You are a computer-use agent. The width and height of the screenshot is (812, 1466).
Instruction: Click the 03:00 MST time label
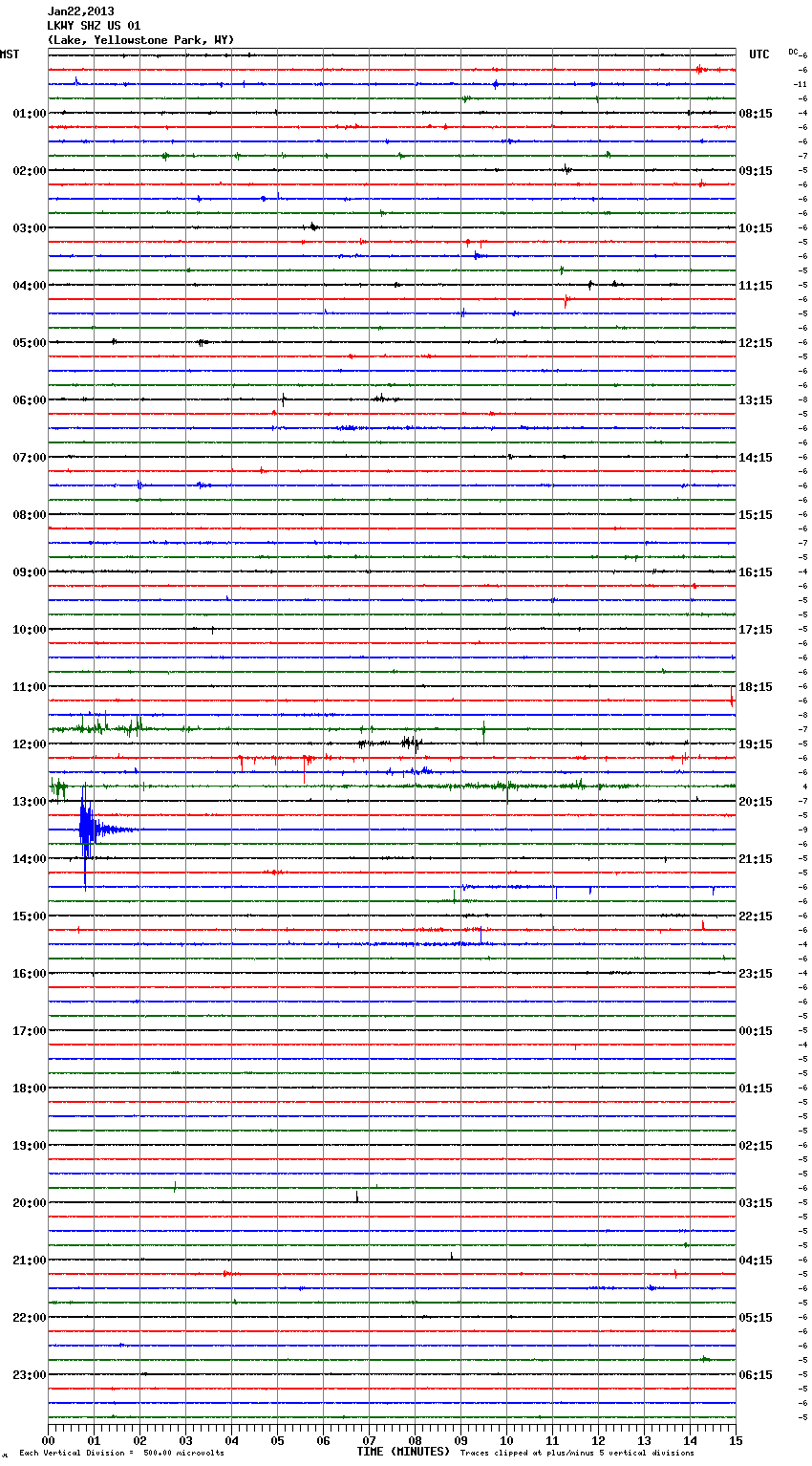click(30, 228)
